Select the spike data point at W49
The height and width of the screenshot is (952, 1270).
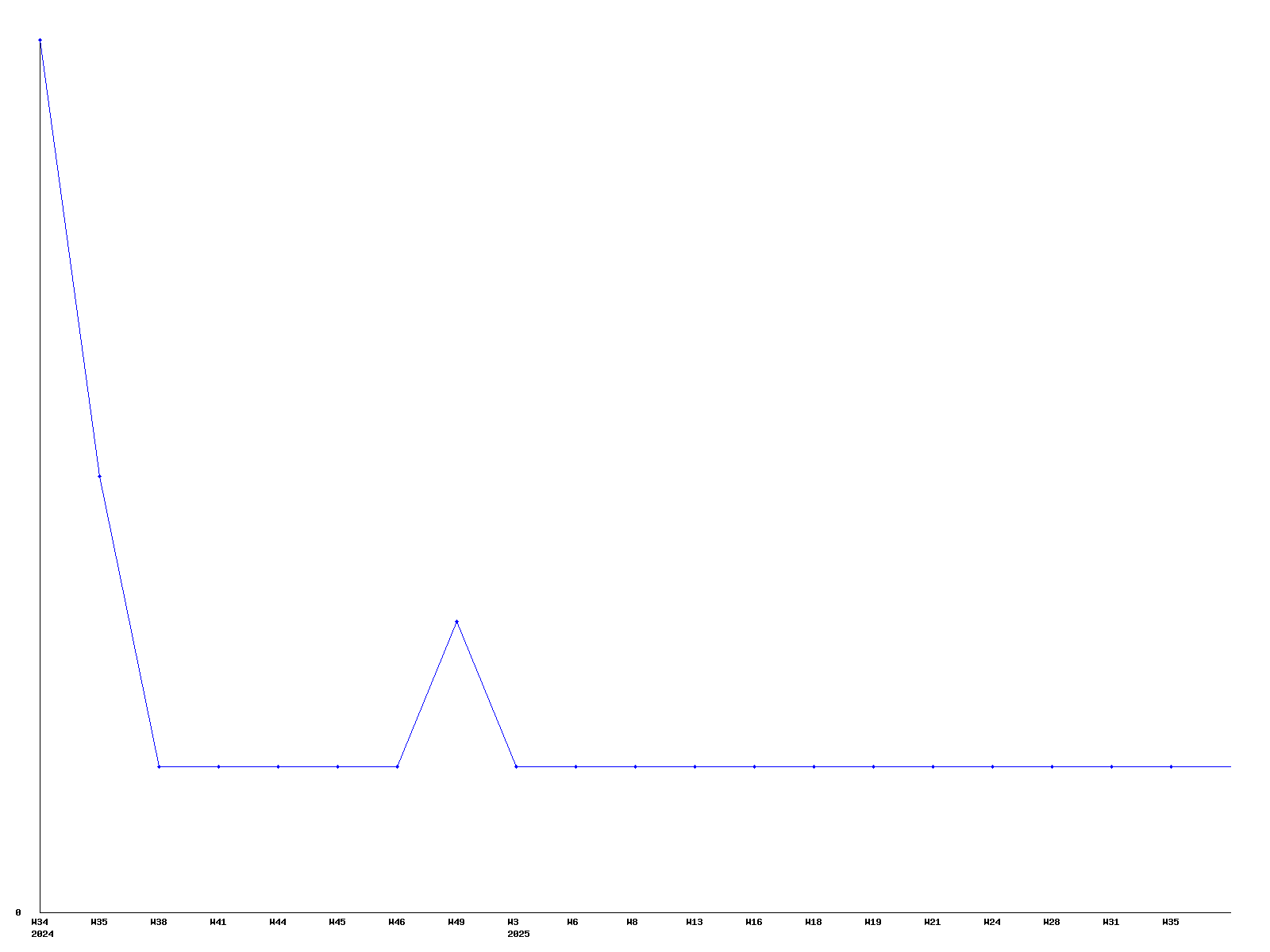456,621
